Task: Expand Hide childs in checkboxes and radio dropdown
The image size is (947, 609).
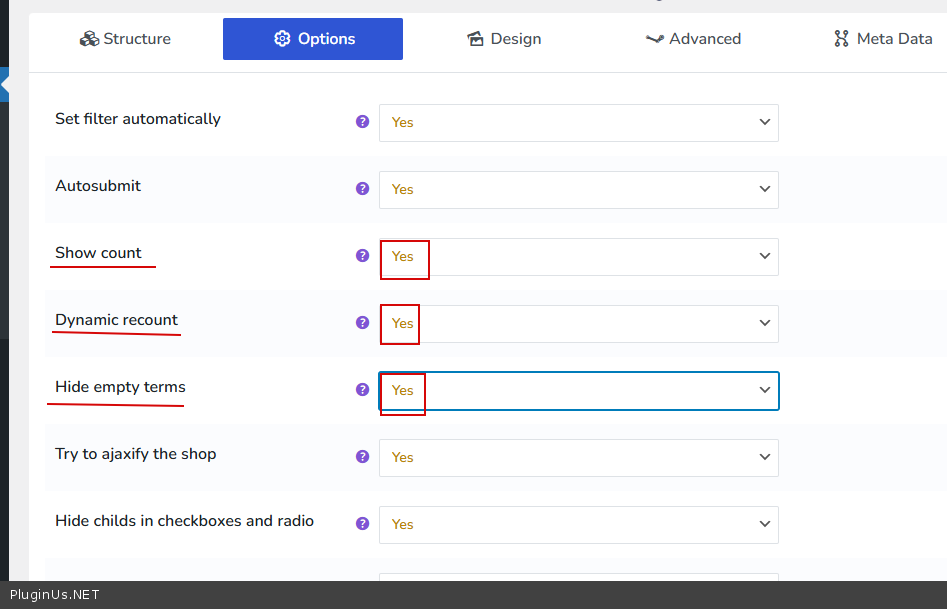Action: 578,525
